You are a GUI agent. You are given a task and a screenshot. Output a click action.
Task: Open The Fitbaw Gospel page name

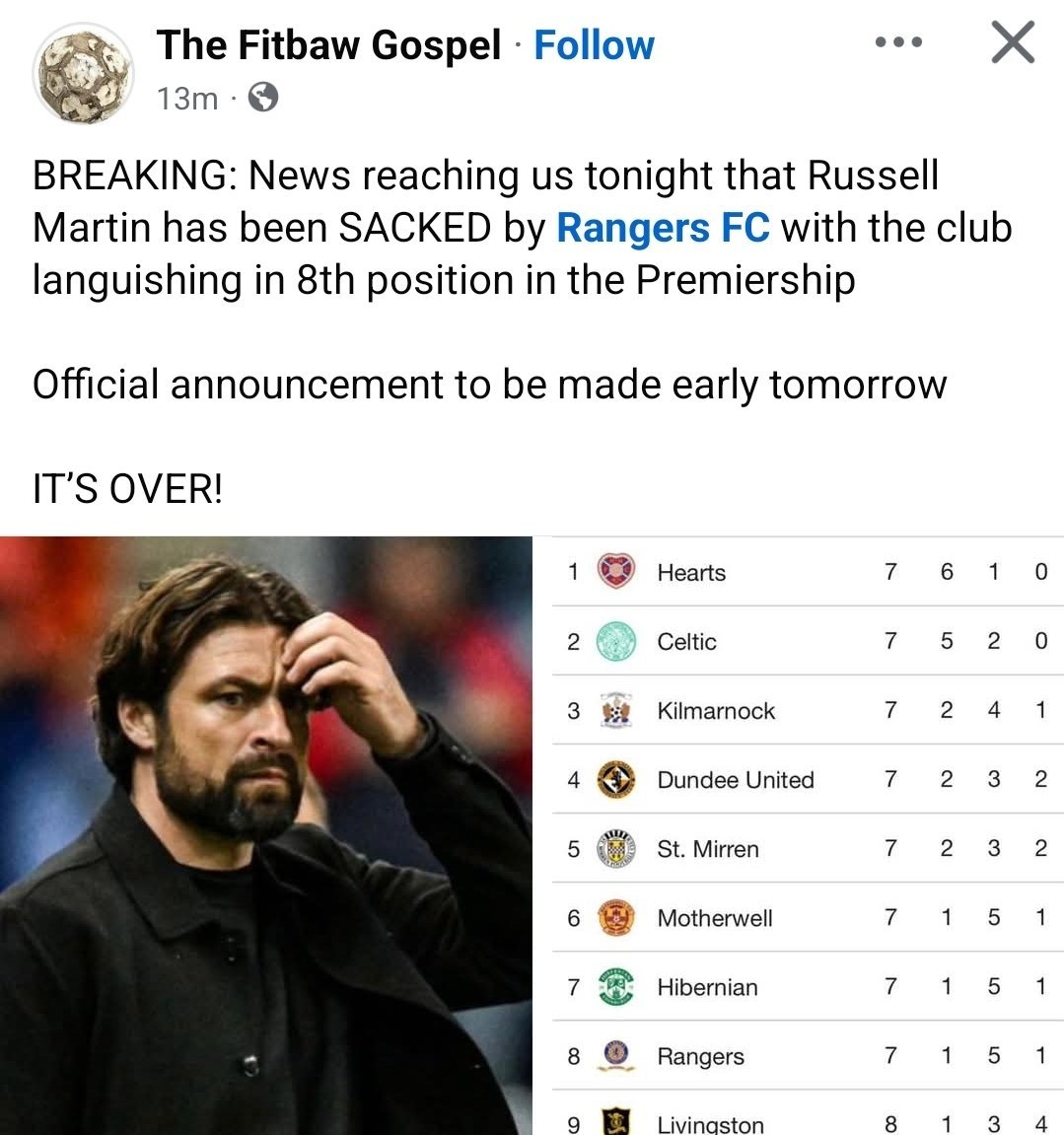click(328, 45)
